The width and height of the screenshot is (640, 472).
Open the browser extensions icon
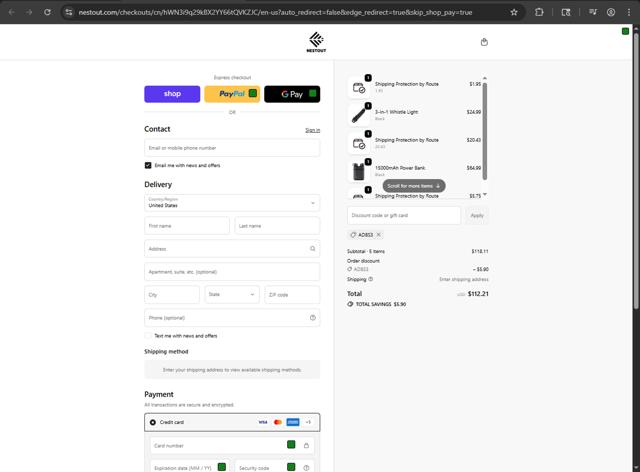(539, 12)
